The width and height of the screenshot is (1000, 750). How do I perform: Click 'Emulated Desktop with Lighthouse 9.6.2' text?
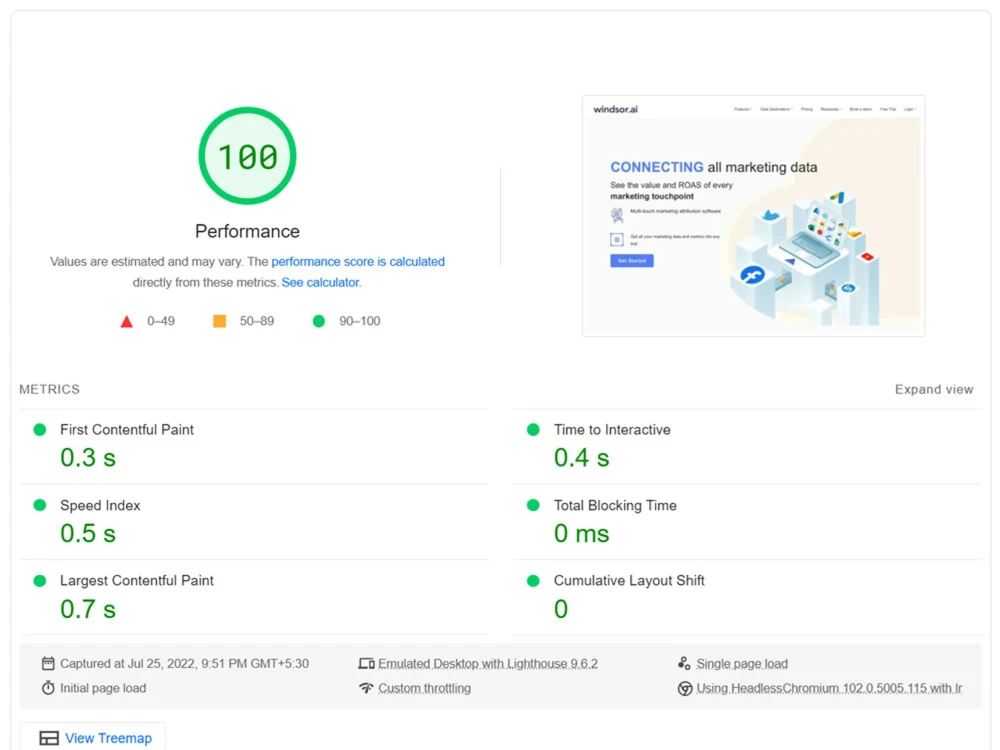(488, 664)
